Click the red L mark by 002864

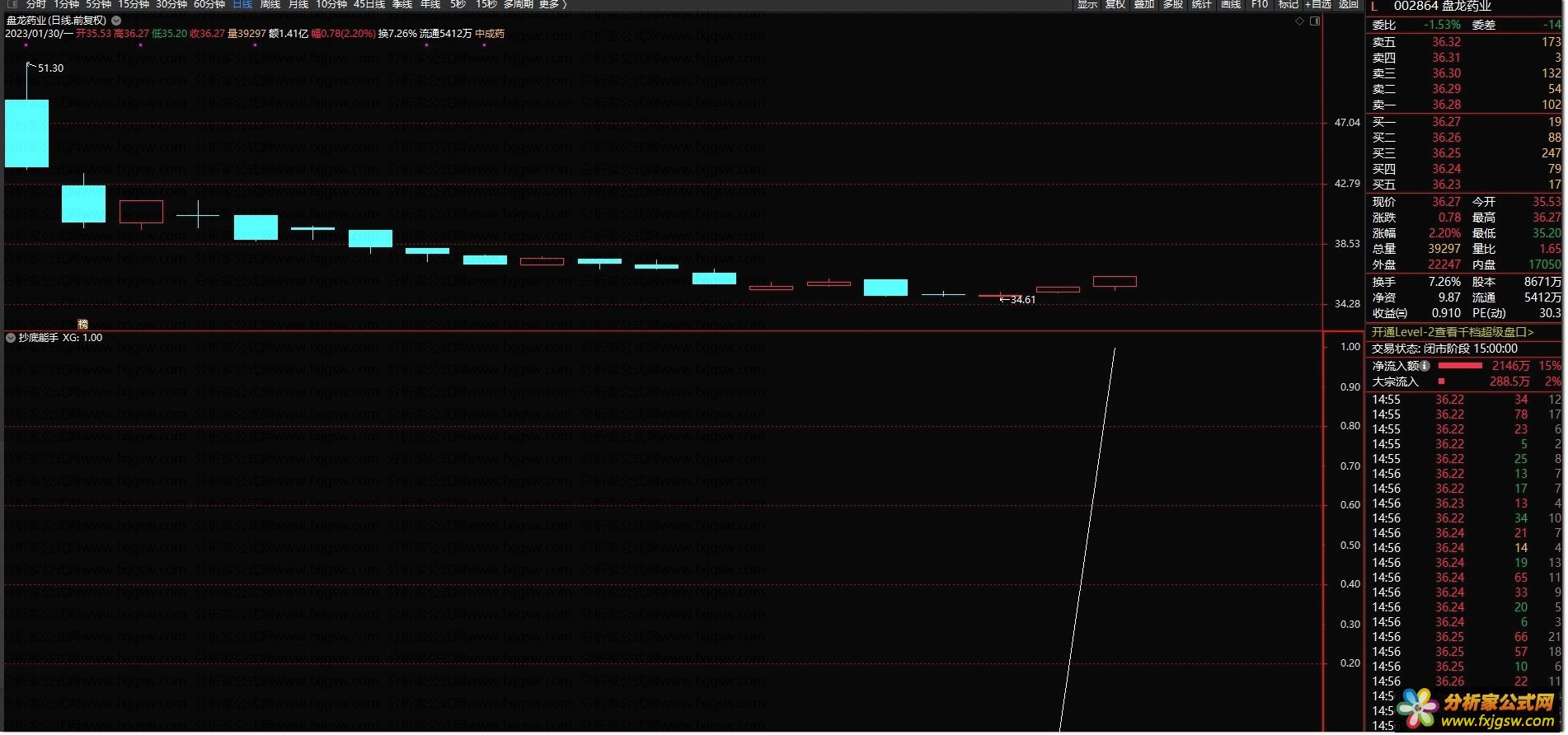click(x=1374, y=7)
